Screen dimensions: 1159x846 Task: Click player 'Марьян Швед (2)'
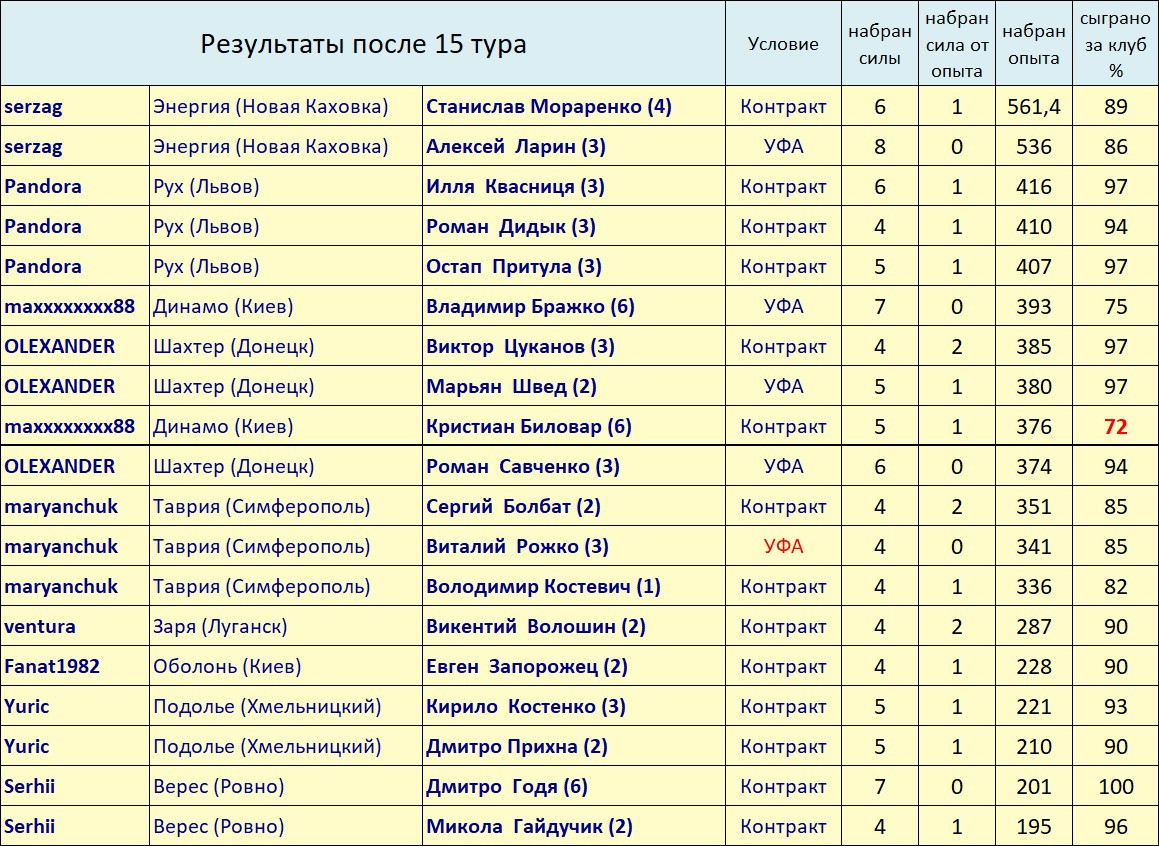point(511,386)
